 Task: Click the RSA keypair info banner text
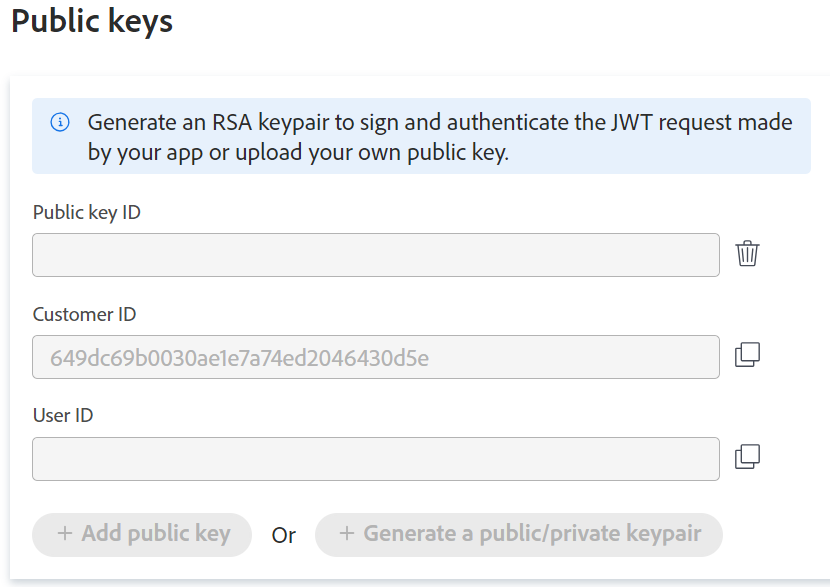[x=435, y=136]
